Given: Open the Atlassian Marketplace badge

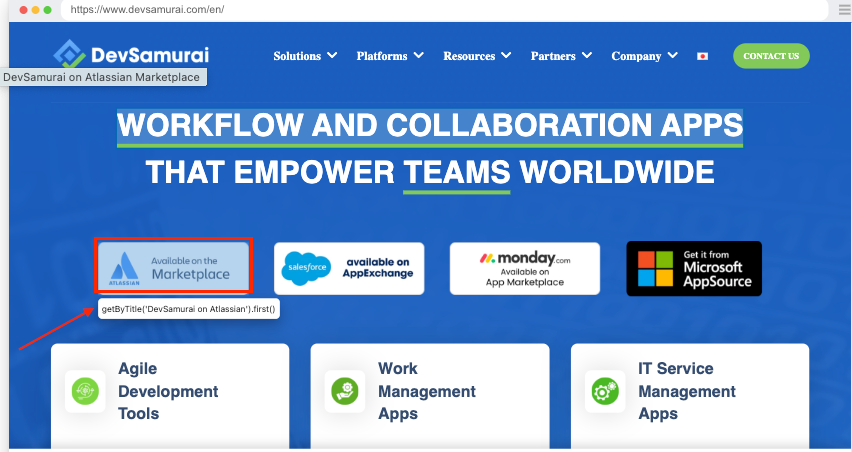Looking at the screenshot, I should 173,266.
